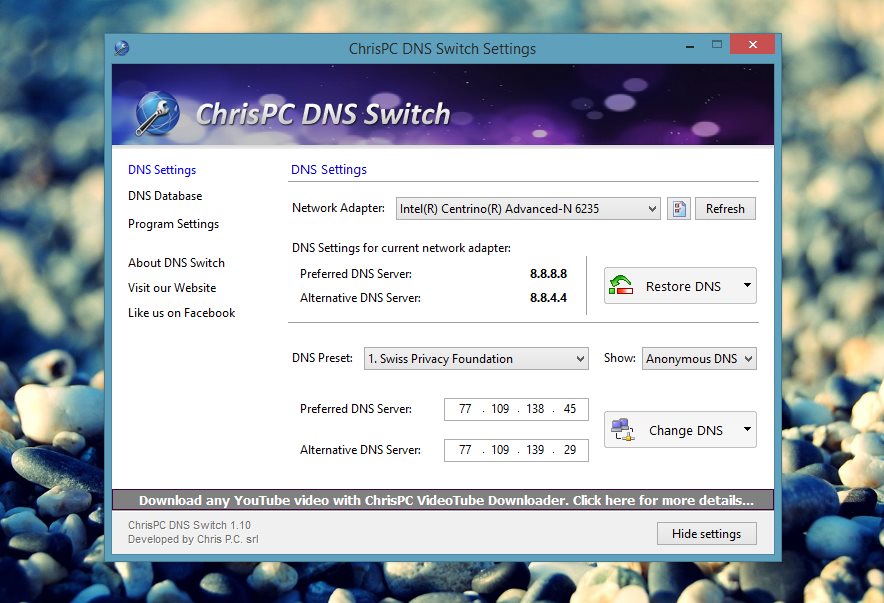Click octet 139 of Alternative DNS Server
Screen dimensions: 884x603
coord(535,450)
